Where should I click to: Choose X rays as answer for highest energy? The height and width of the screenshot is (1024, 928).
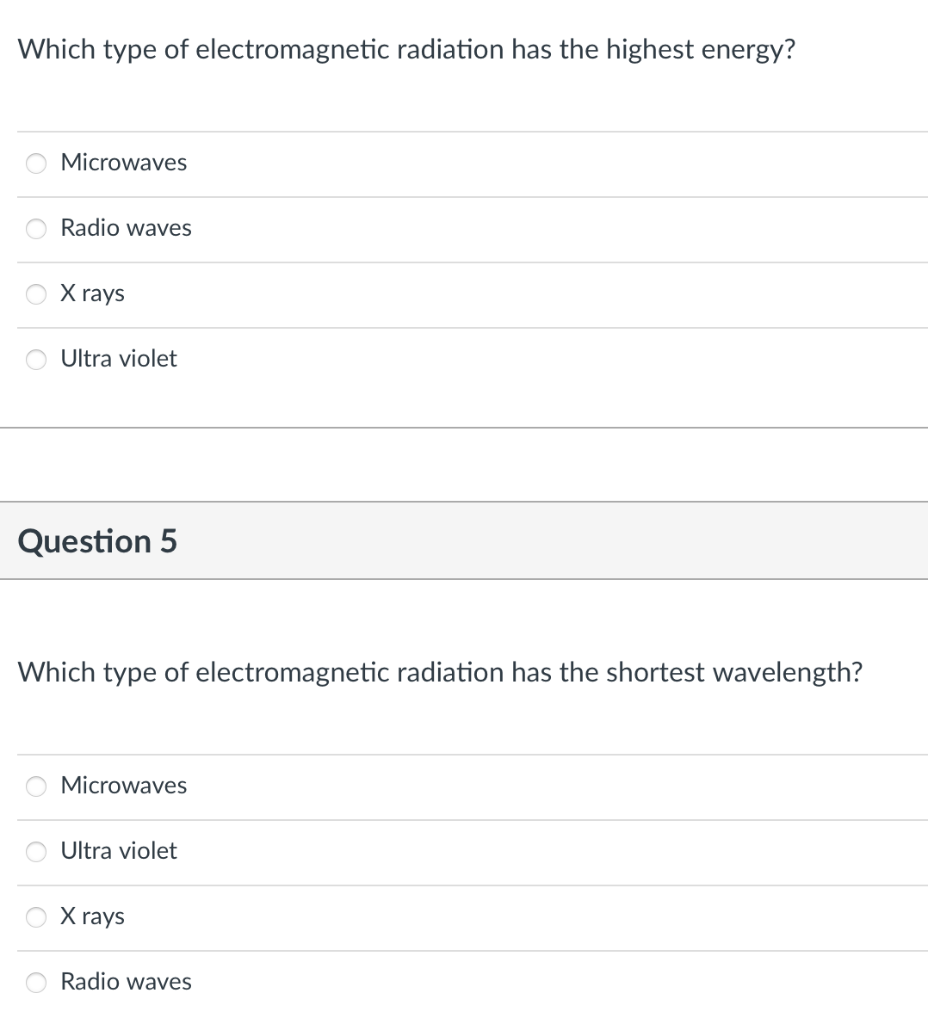click(x=35, y=293)
